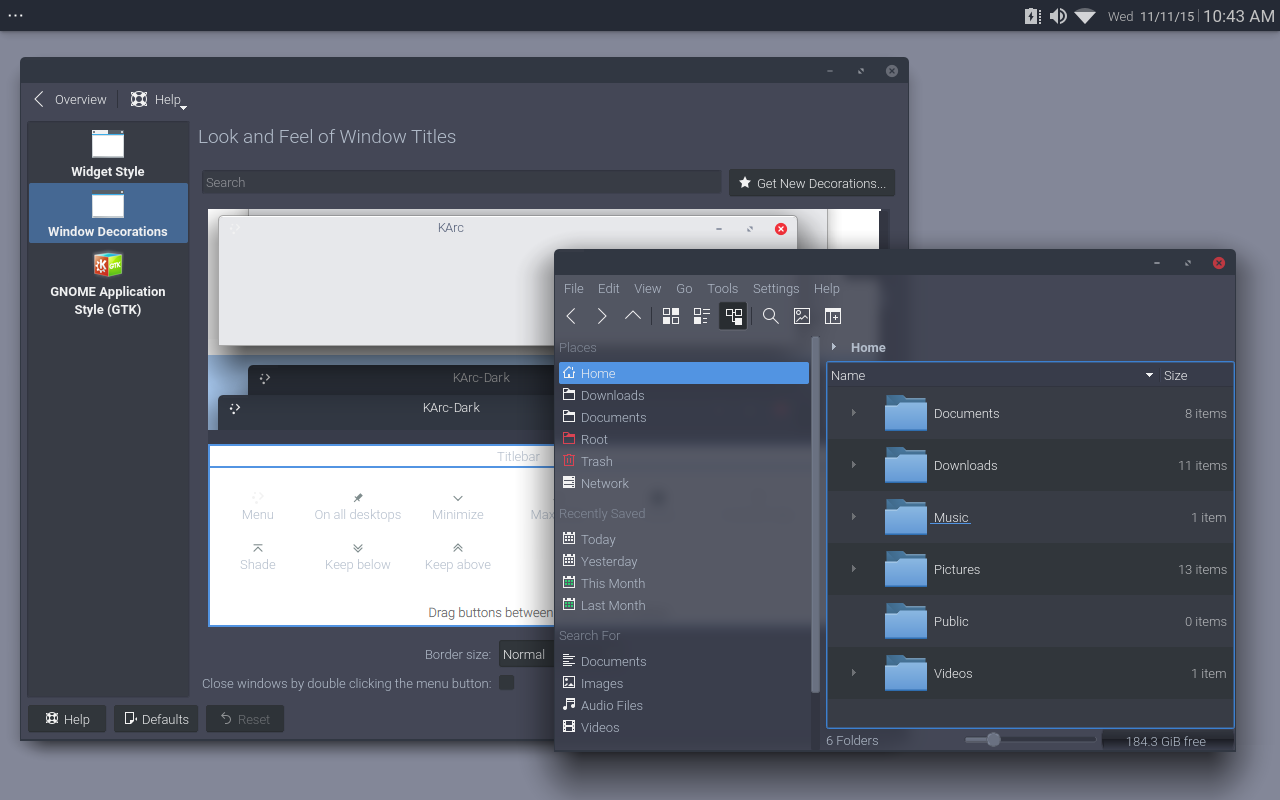Select Trash in Places panel
Image resolution: width=1280 pixels, height=800 pixels.
684,461
